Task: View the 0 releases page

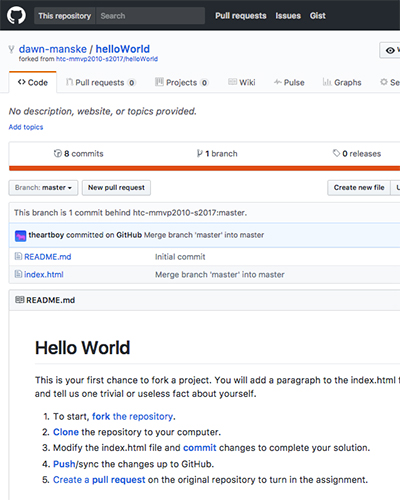Action: [x=357, y=154]
